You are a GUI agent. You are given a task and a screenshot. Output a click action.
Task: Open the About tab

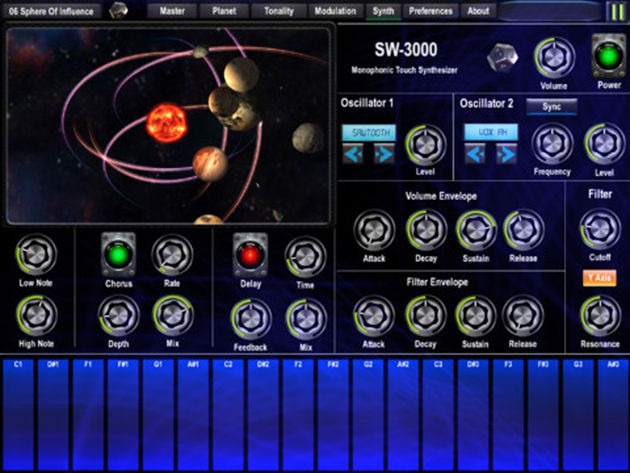click(x=478, y=11)
